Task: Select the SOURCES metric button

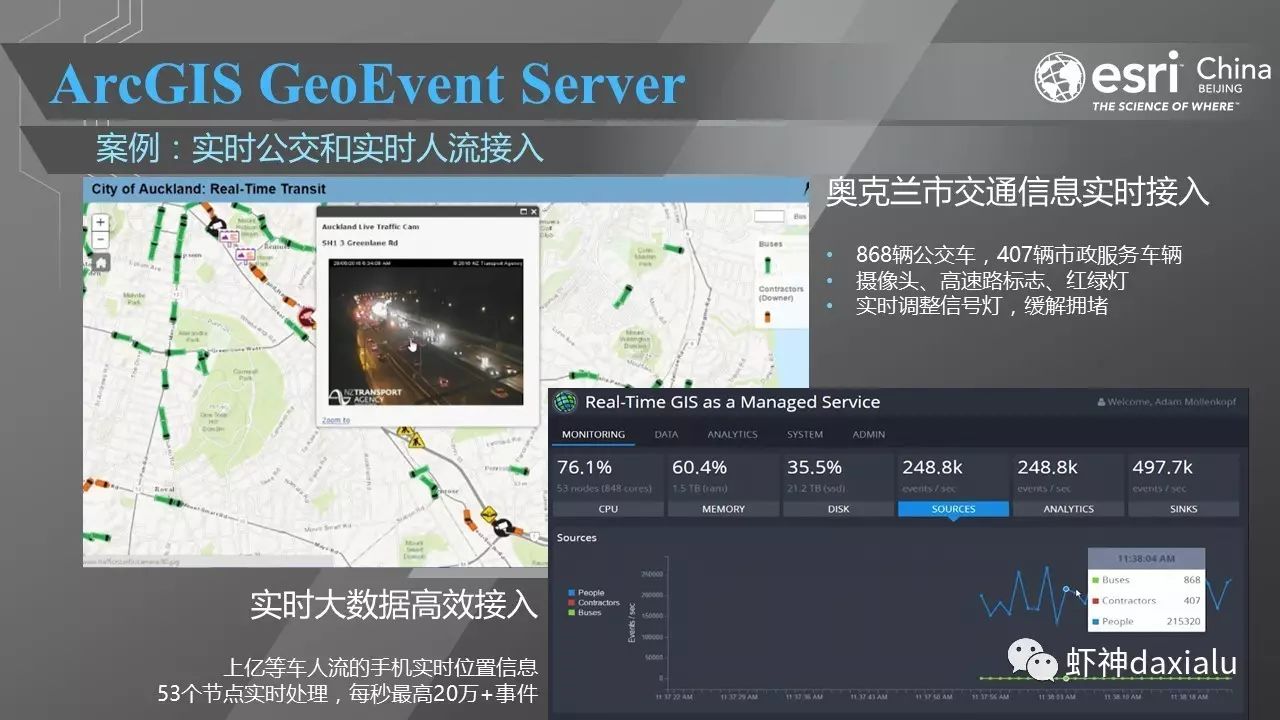Action: 953,509
